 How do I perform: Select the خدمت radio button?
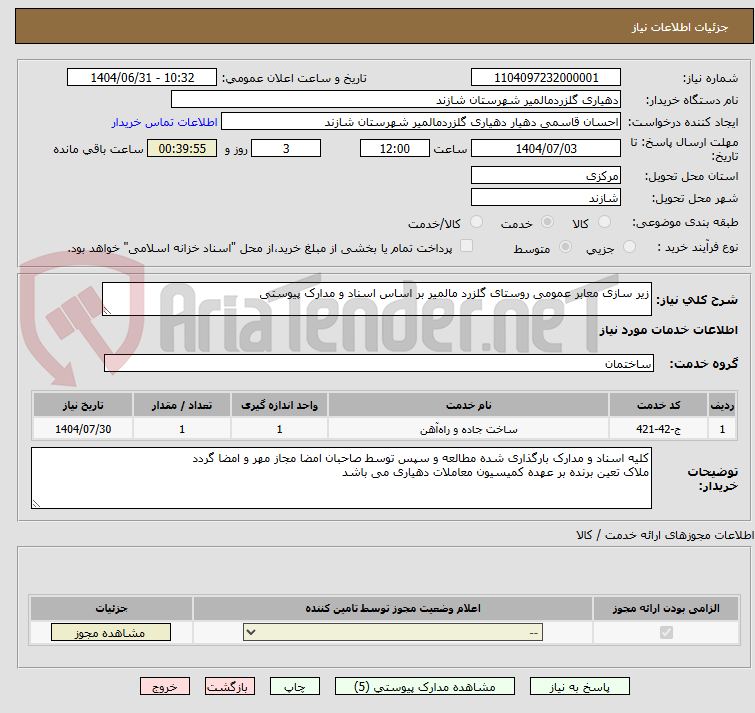pyautogui.click(x=547, y=222)
